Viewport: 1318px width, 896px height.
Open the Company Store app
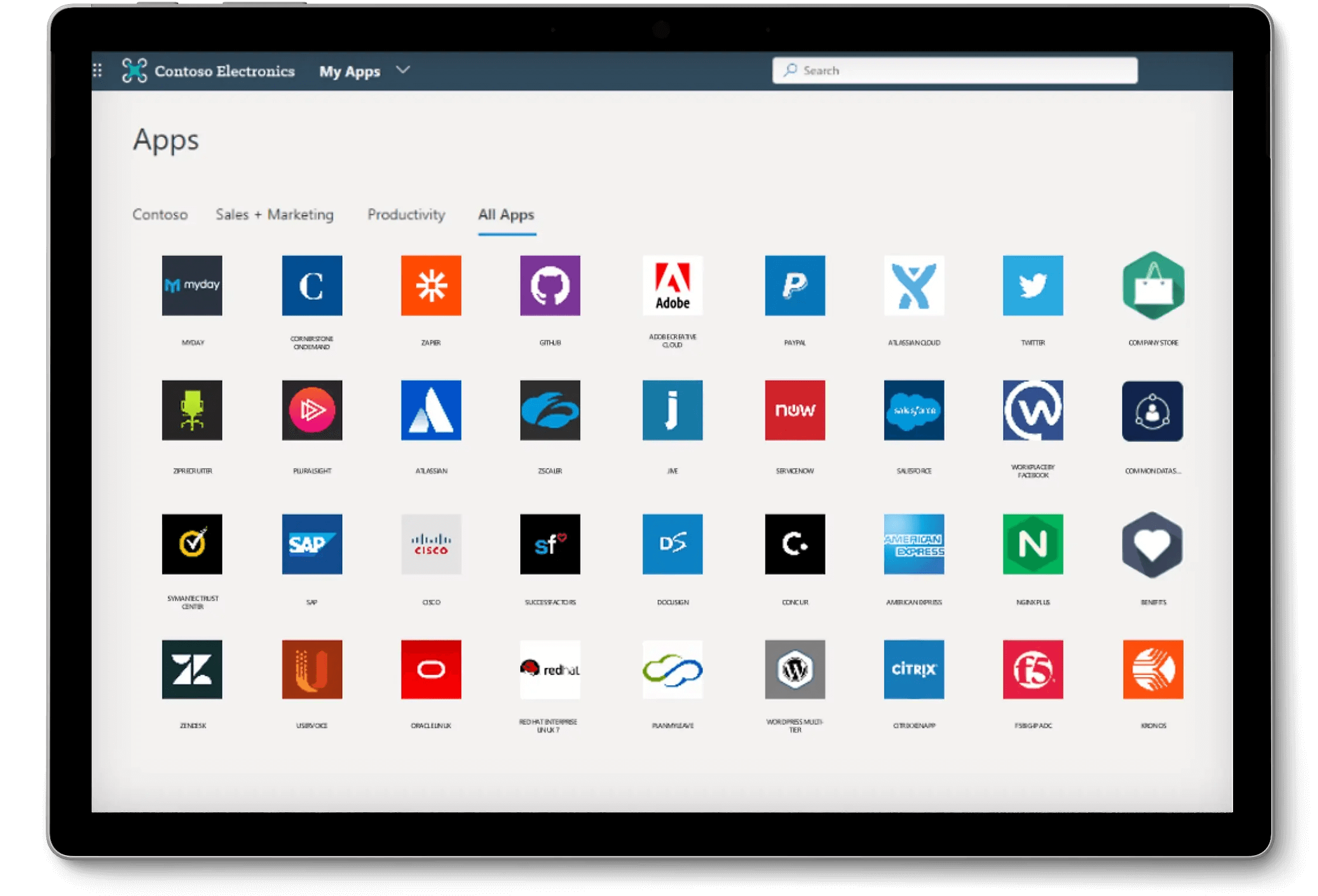click(1153, 285)
